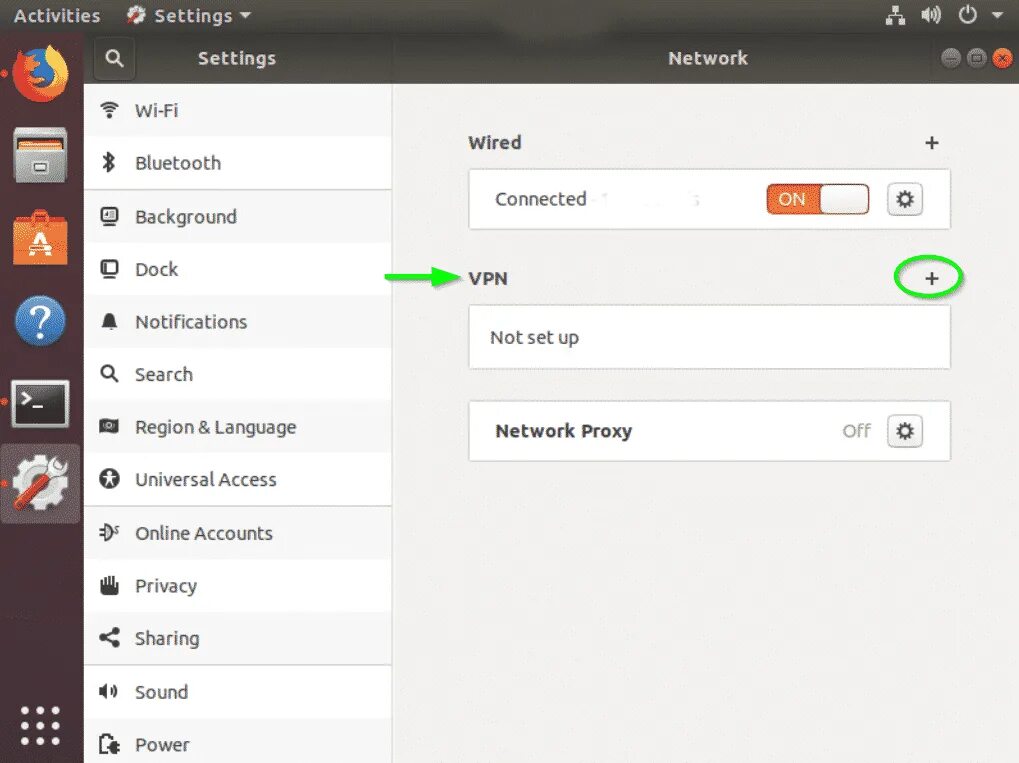
Task: Click the volume icon in top bar
Action: coord(931,15)
